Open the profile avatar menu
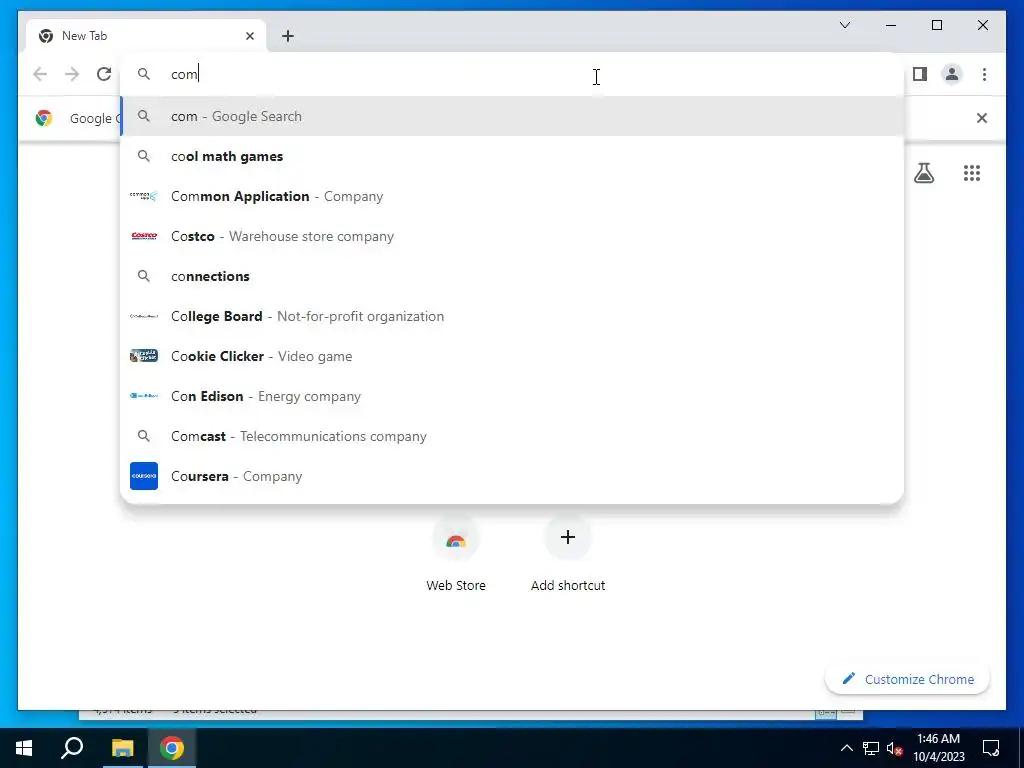 pyautogui.click(x=952, y=74)
